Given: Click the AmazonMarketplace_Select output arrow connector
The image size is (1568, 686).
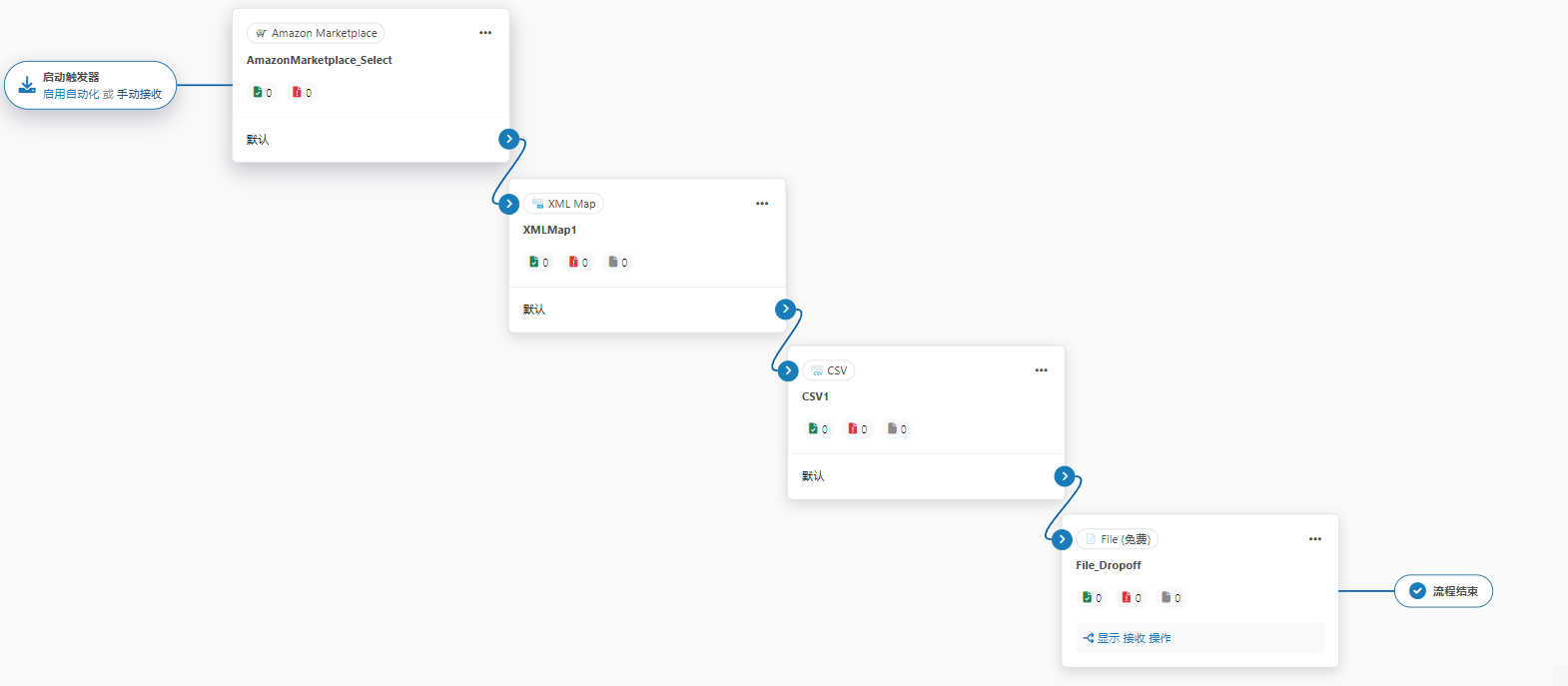Looking at the screenshot, I should pos(509,139).
